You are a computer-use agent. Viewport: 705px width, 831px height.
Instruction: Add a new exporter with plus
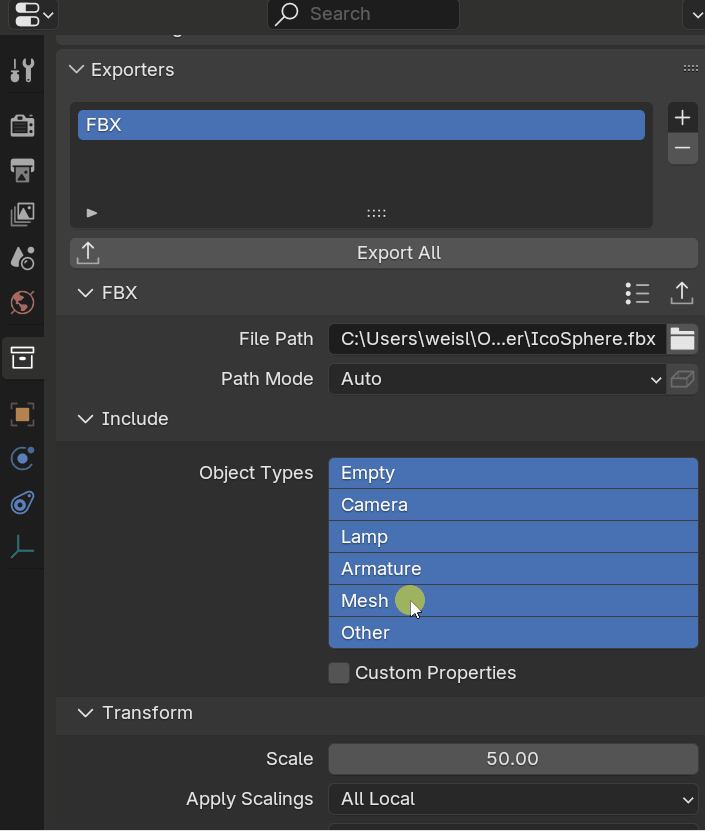pyautogui.click(x=682, y=118)
